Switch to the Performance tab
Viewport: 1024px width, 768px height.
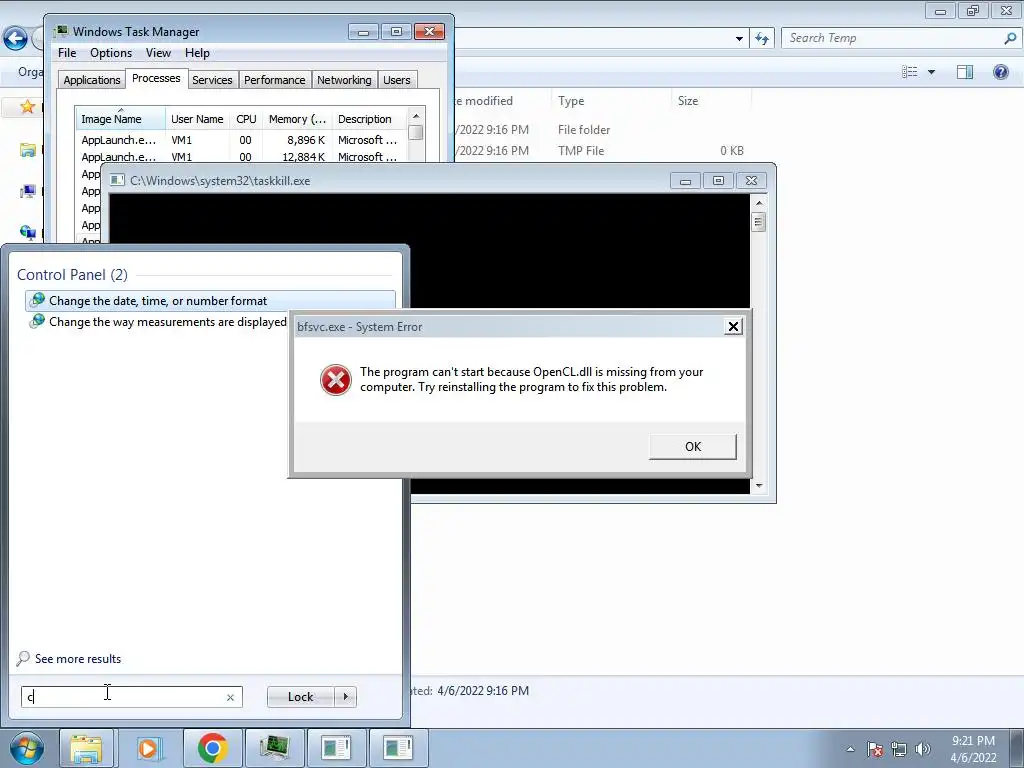tap(274, 80)
